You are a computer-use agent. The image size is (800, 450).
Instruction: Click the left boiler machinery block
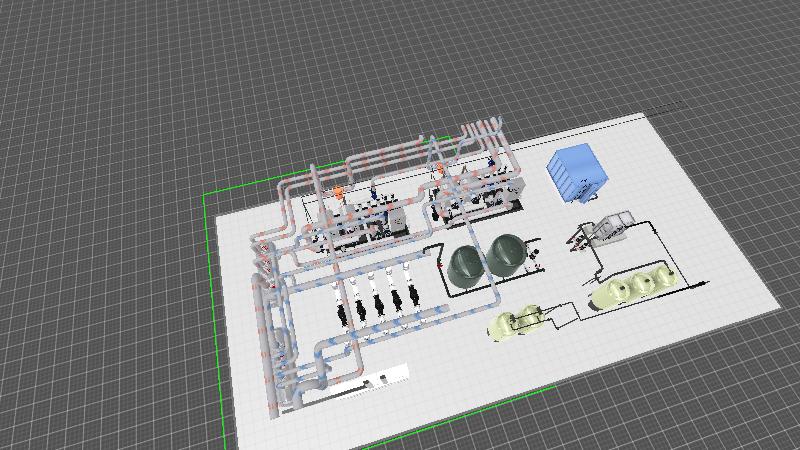click(360, 225)
